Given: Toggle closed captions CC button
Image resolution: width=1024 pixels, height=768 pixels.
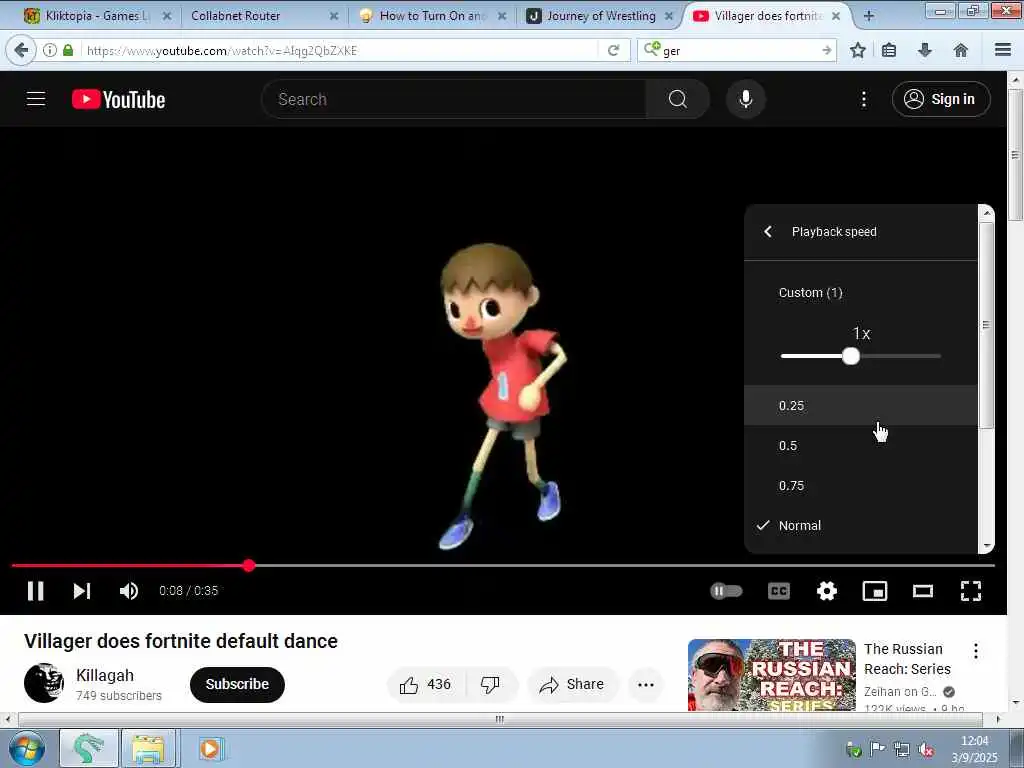Looking at the screenshot, I should (x=778, y=591).
